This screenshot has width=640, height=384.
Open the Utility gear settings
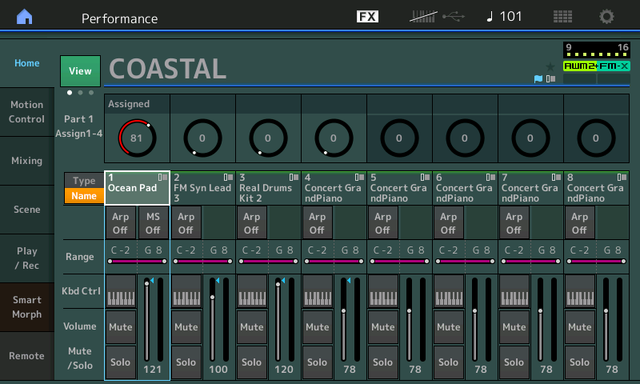(x=606, y=17)
